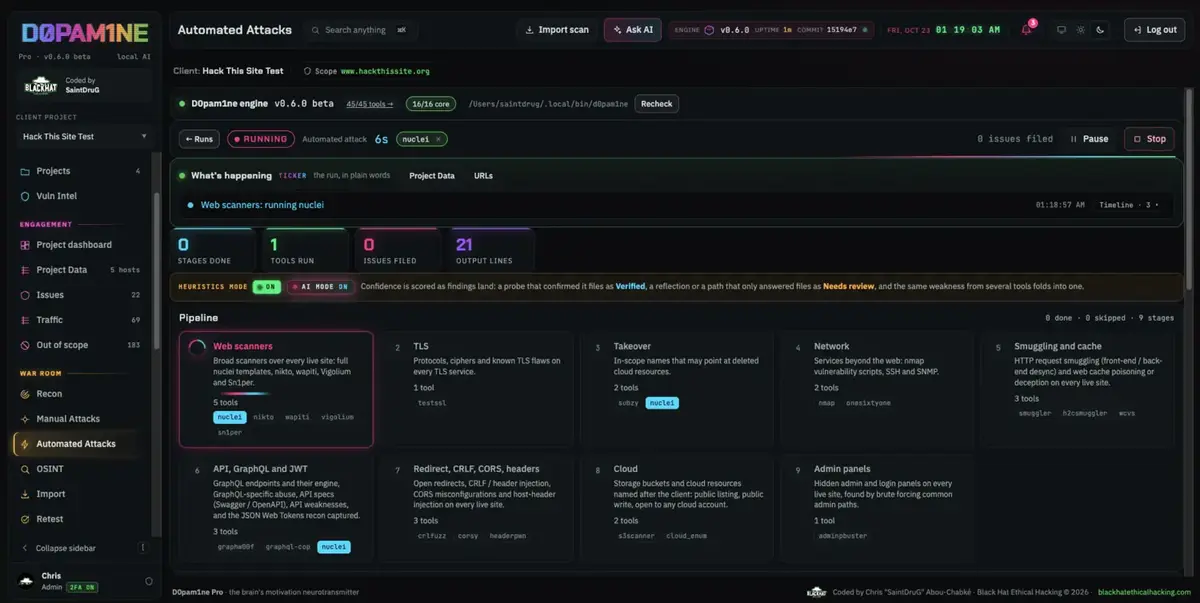The height and width of the screenshot is (603, 1200).
Task: Toggle Heuristics mode ON switch
Action: coord(266,286)
